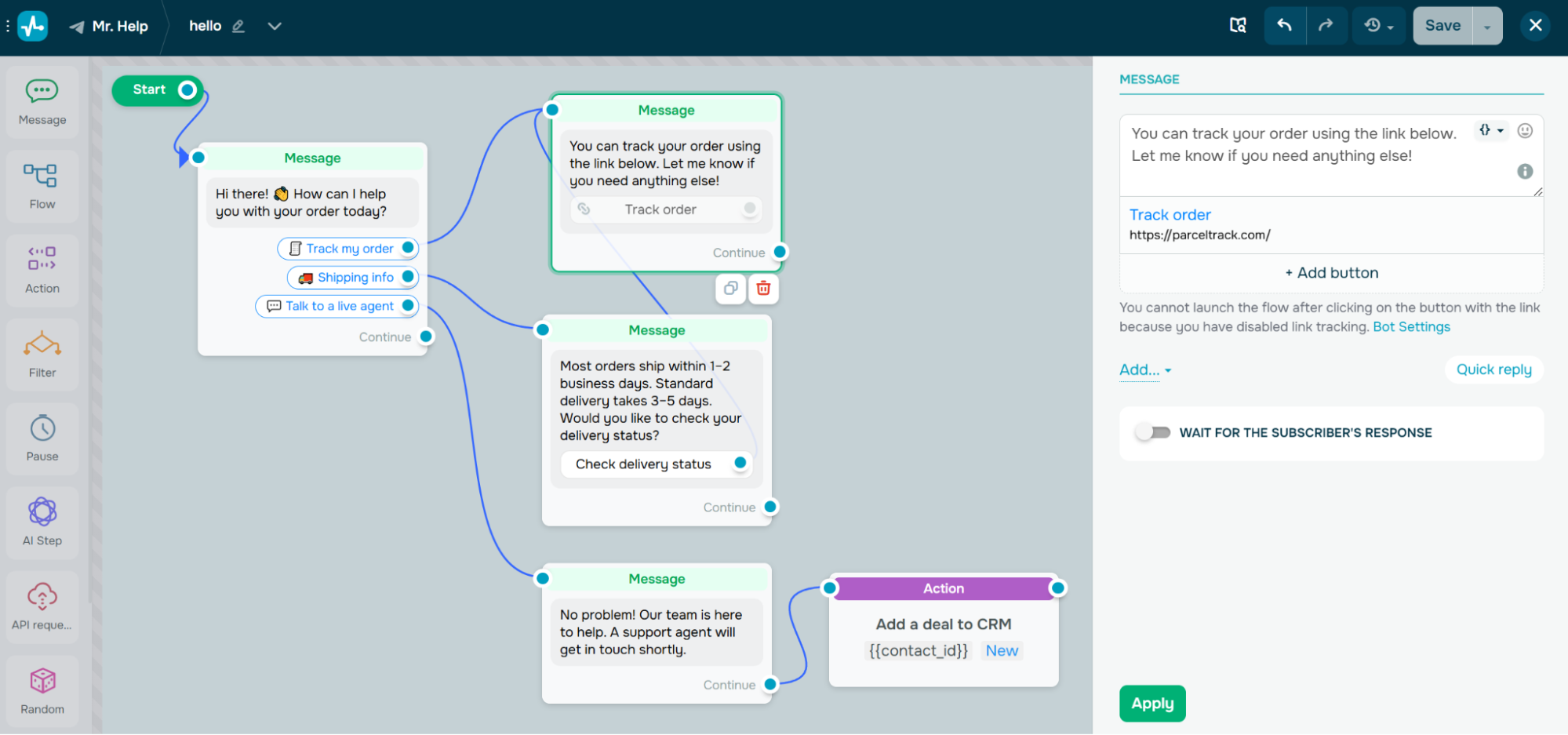
Task: Duplicate the Track order message block
Action: pyautogui.click(x=730, y=289)
